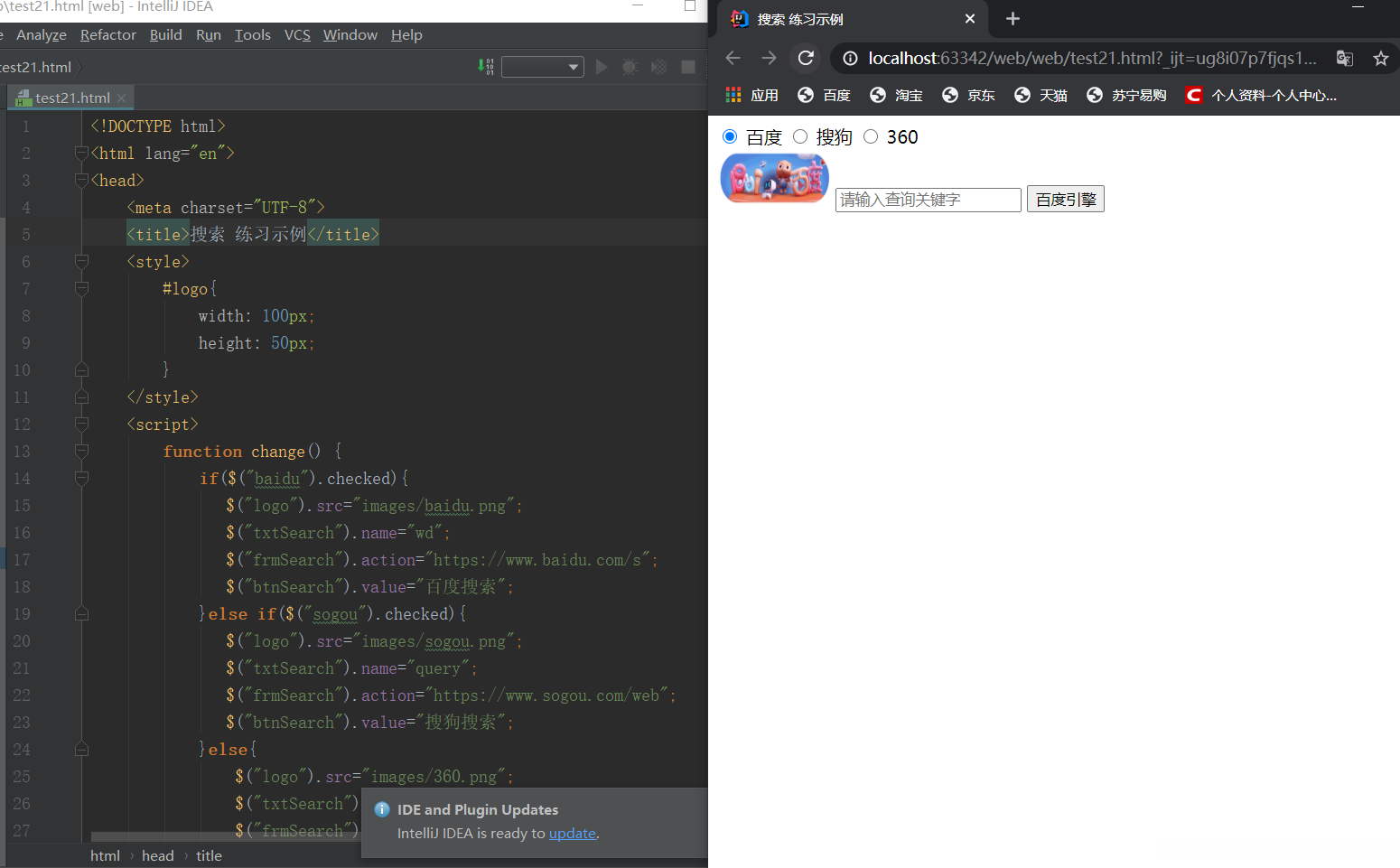The image size is (1400, 868).
Task: Click the Stop square icon
Action: (688, 67)
